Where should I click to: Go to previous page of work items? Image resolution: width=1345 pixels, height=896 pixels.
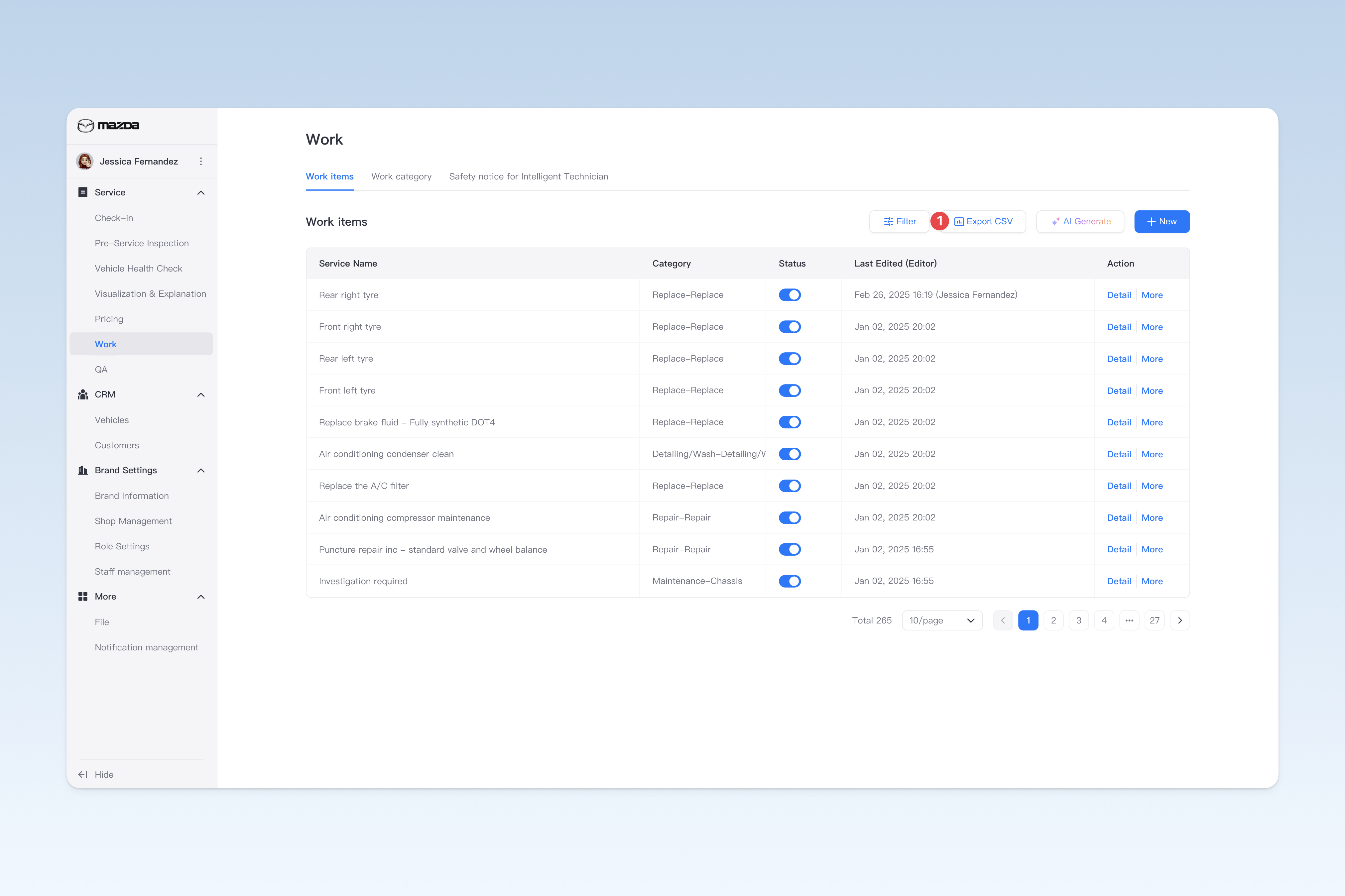(1003, 620)
